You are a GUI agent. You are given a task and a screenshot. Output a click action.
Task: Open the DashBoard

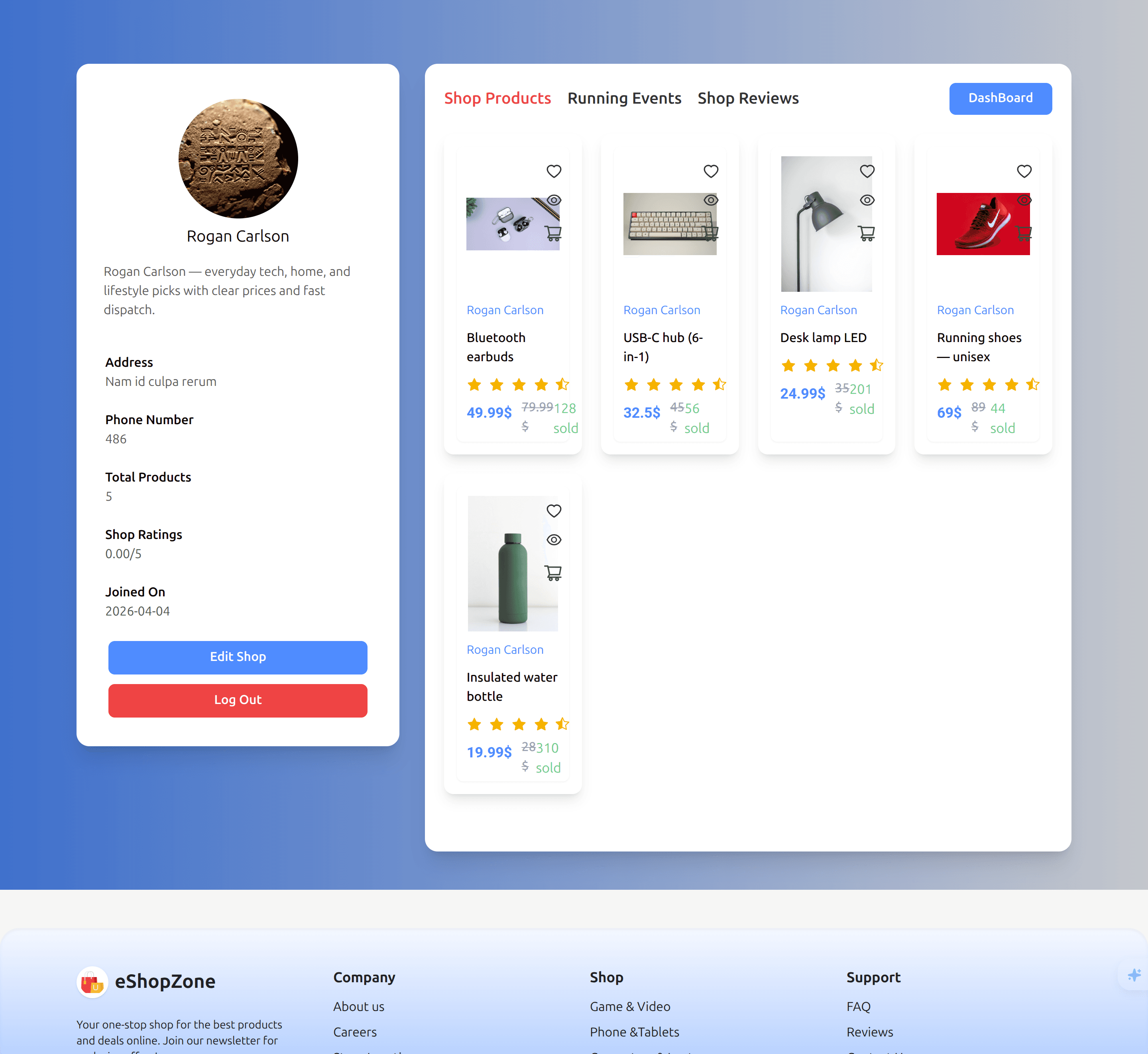pos(1000,98)
